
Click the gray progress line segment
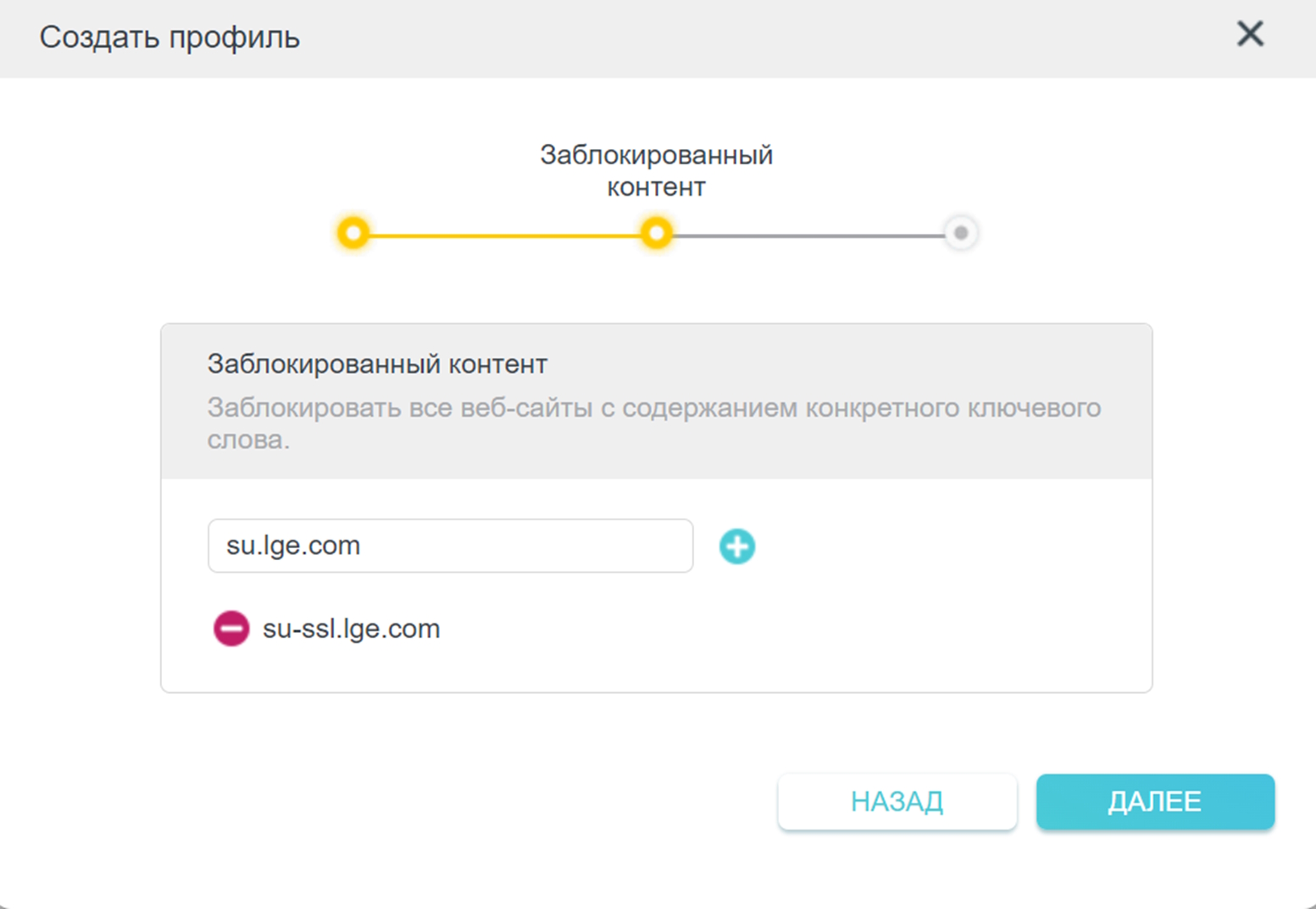(x=808, y=235)
